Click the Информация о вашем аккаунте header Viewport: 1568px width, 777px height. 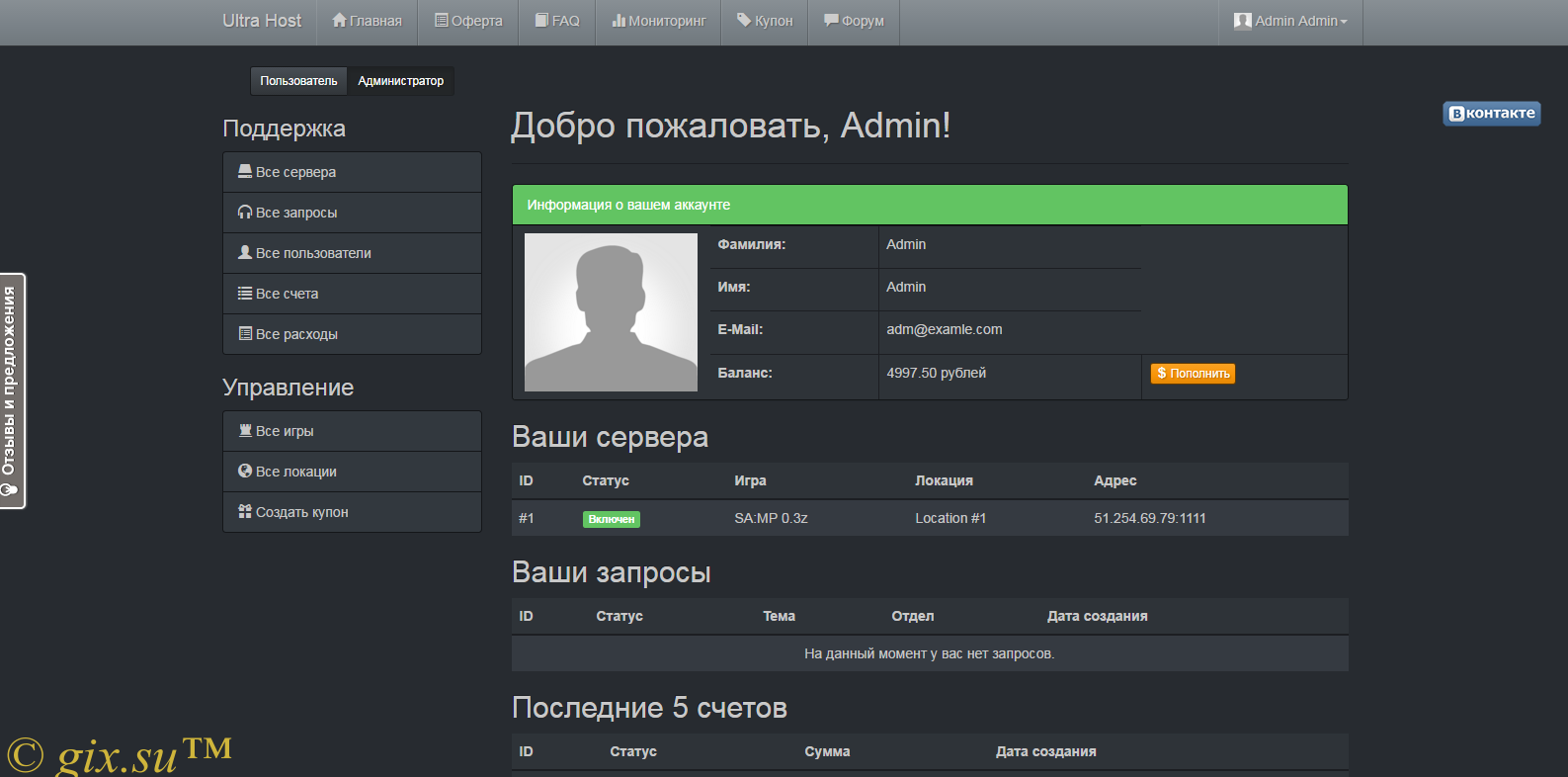click(930, 205)
